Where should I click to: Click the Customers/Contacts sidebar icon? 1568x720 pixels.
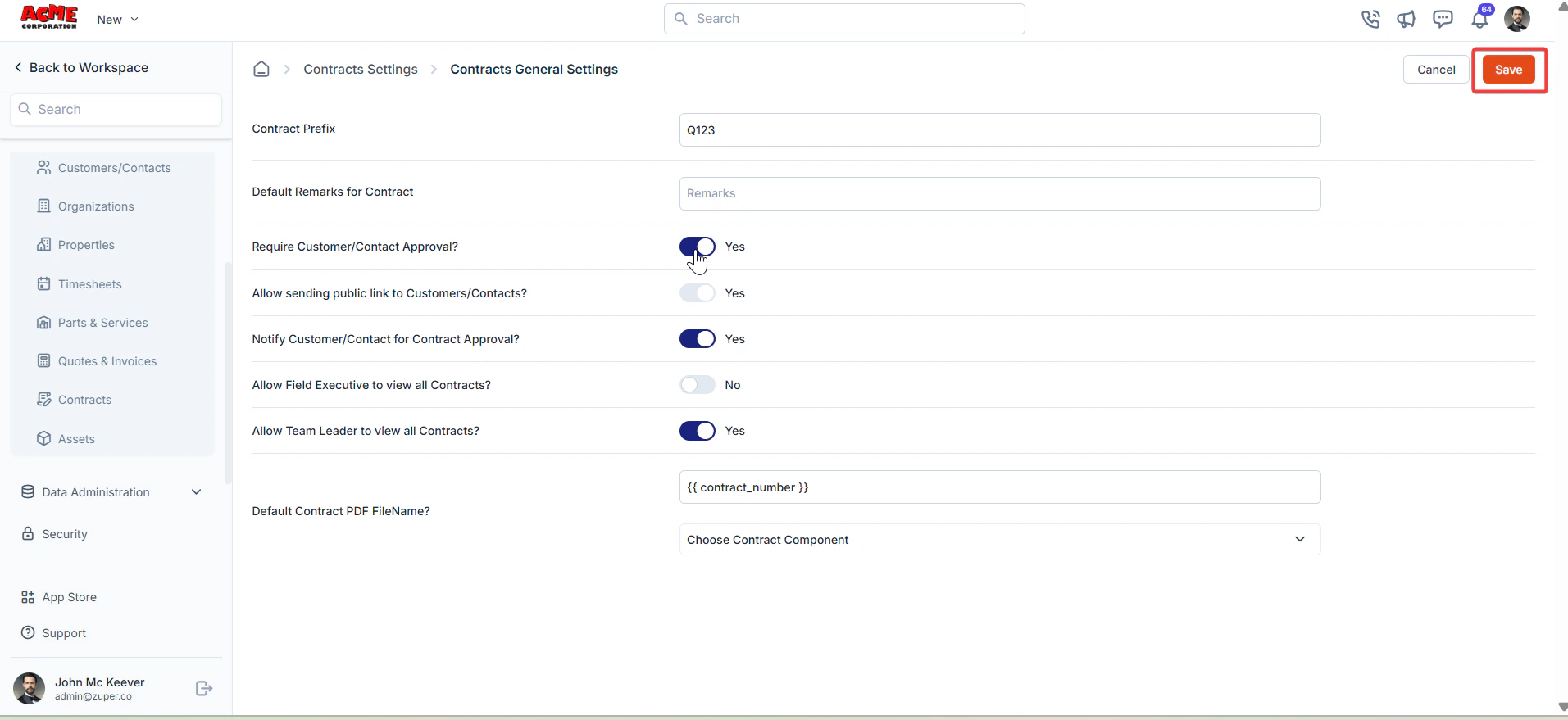click(x=44, y=167)
